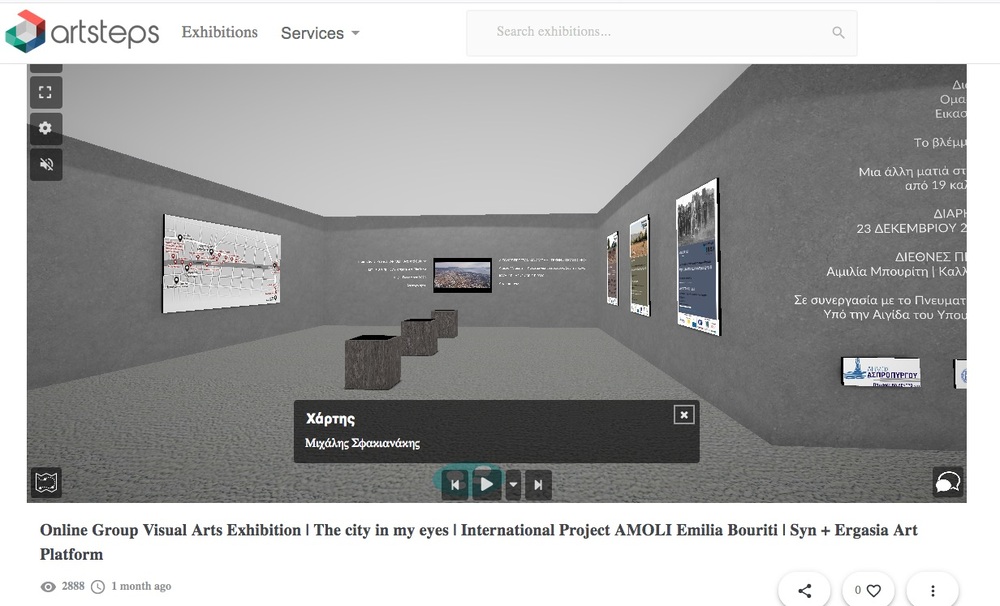Viewport: 1000px width, 606px height.
Task: Select the city panorama artwork on back wall
Action: tap(462, 275)
